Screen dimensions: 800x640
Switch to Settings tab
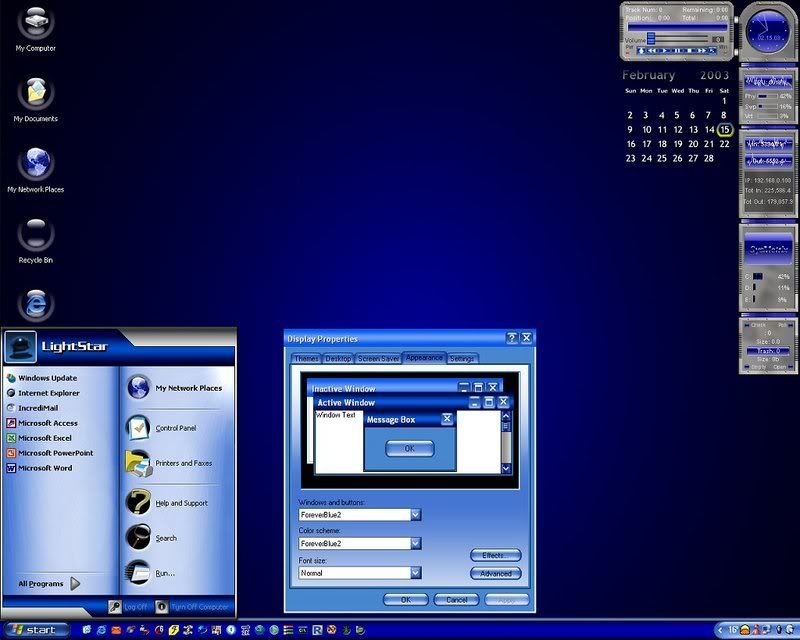click(x=462, y=359)
